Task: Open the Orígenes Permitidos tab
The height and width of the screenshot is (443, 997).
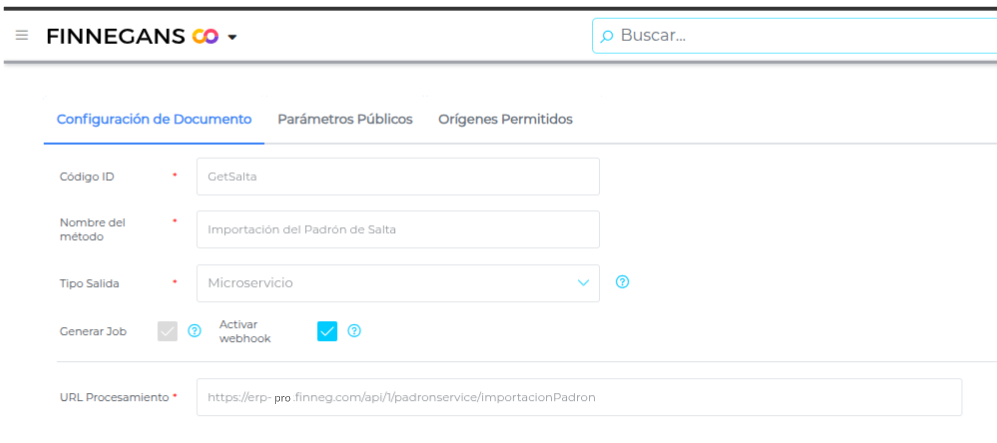Action: point(505,119)
